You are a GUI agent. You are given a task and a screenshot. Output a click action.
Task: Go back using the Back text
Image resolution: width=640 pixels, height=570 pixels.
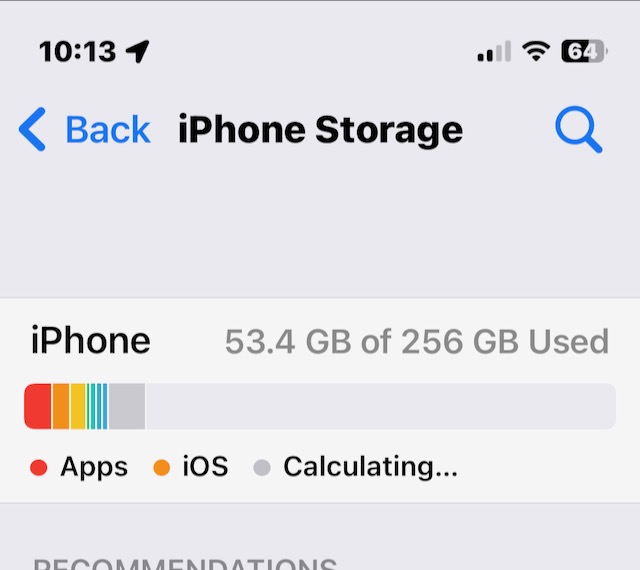click(x=108, y=130)
